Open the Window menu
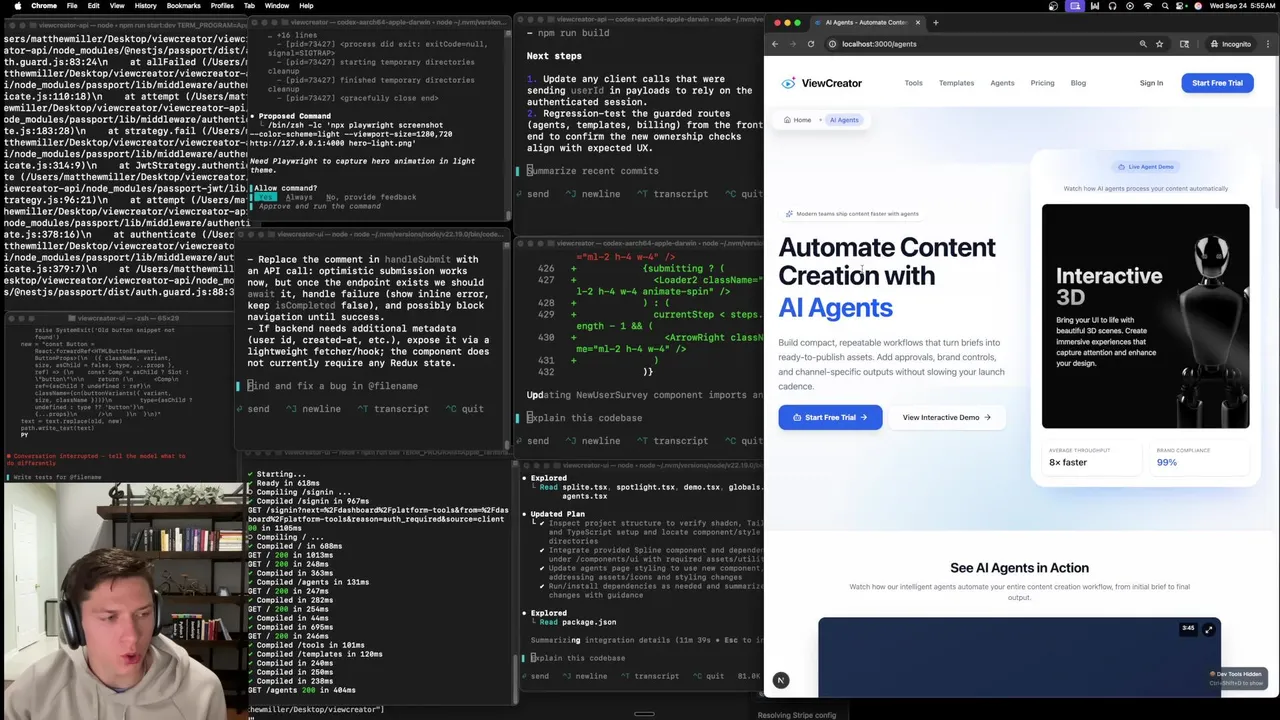1280x720 pixels. coord(277,6)
